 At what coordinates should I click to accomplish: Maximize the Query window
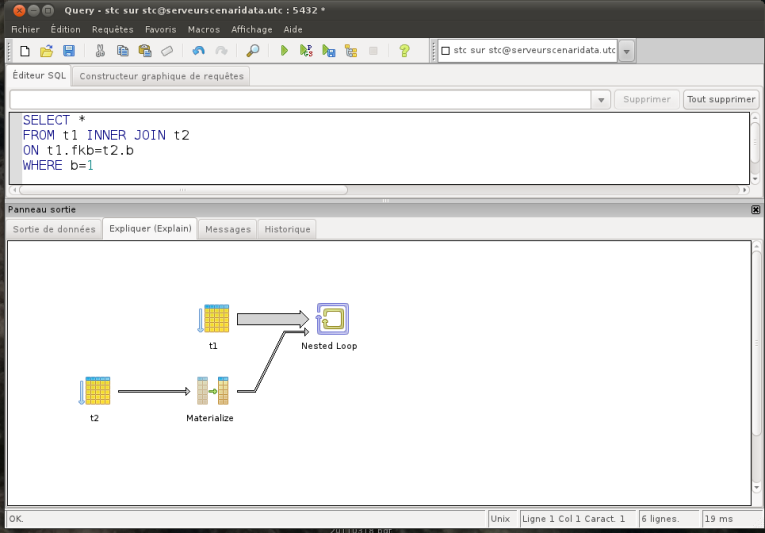pos(48,10)
